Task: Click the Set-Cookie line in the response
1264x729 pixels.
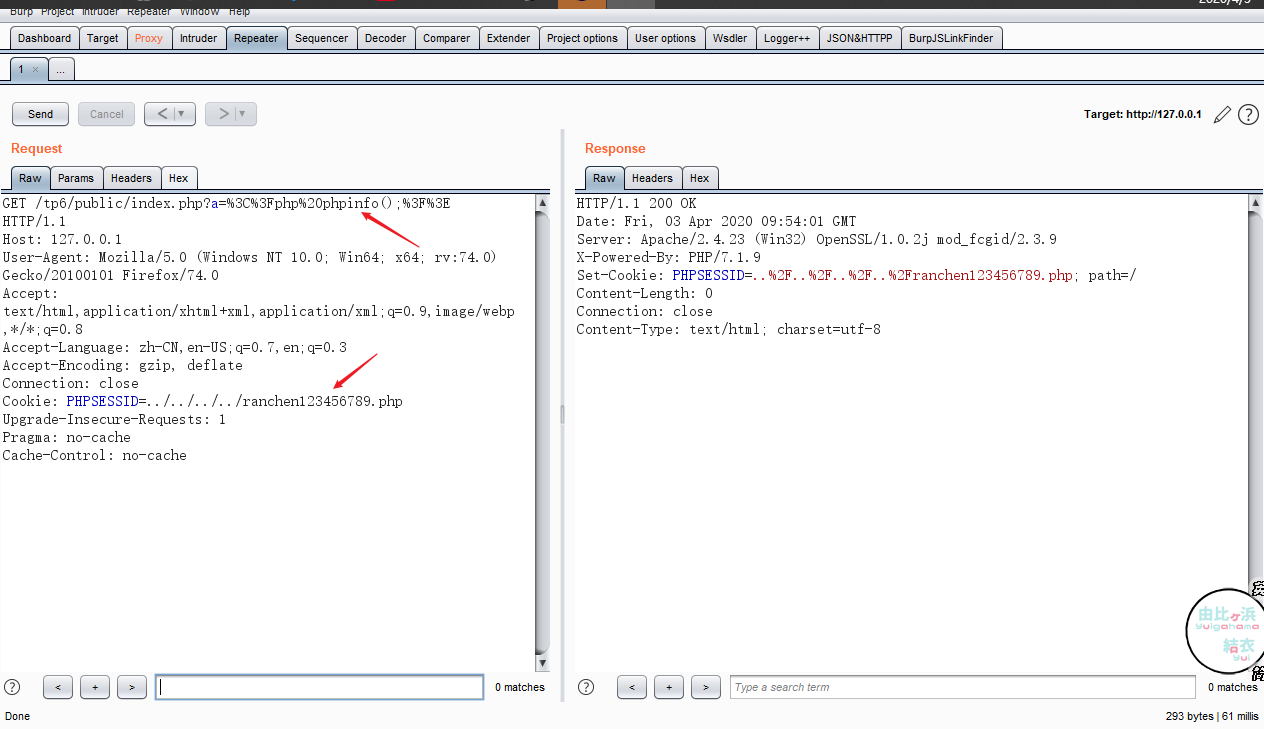Action: point(856,275)
